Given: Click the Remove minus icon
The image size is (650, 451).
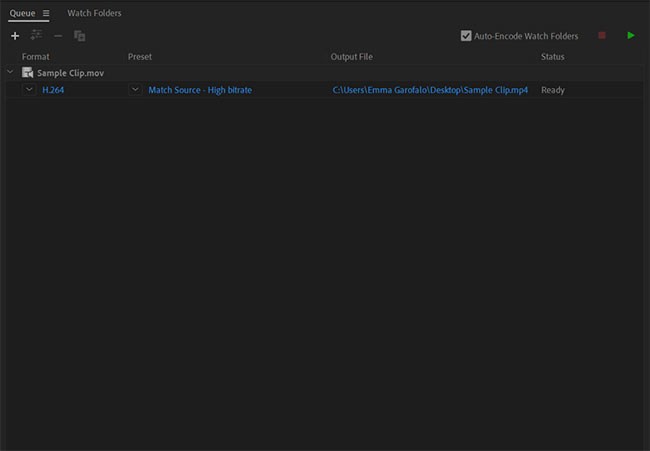Looking at the screenshot, I should (58, 36).
